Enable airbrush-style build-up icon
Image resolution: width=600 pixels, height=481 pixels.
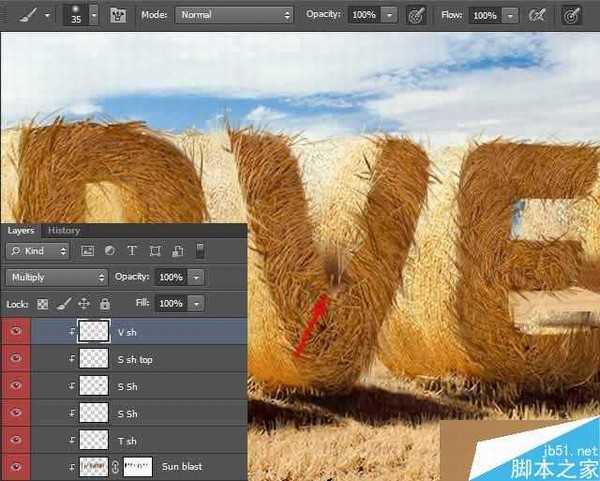[x=537, y=16]
